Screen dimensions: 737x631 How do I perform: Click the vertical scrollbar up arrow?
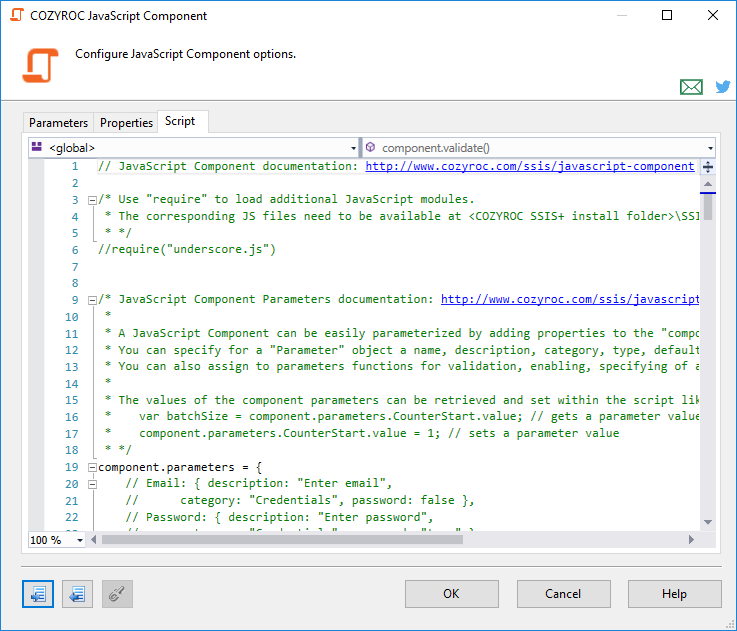coord(708,184)
